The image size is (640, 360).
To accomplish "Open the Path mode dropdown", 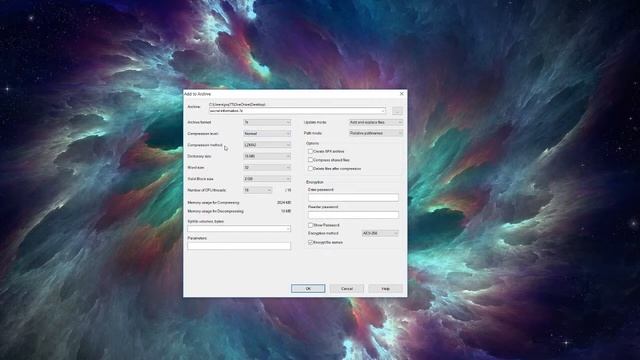I will point(376,133).
